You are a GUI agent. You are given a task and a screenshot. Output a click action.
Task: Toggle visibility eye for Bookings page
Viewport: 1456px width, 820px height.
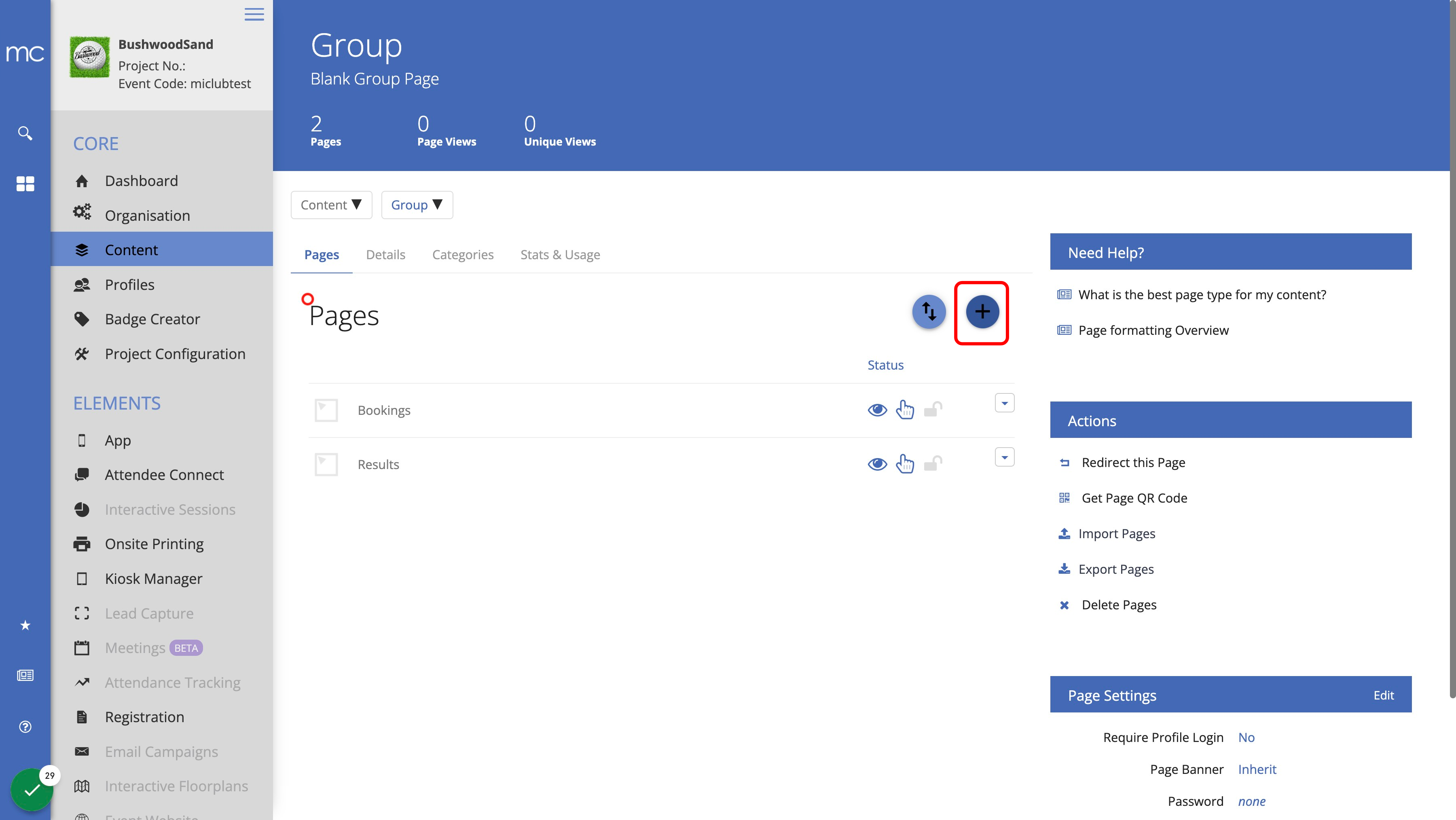pyautogui.click(x=877, y=410)
